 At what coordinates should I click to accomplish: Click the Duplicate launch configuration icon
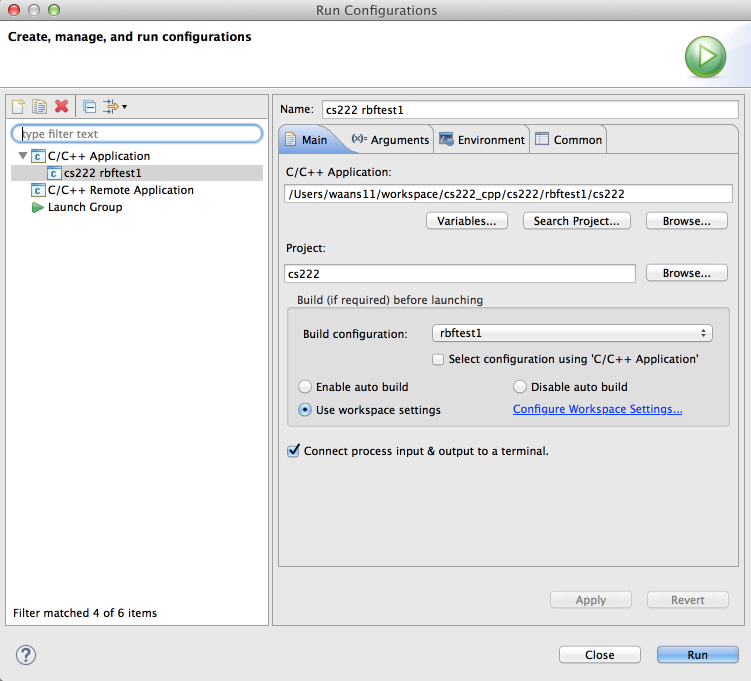pos(39,106)
